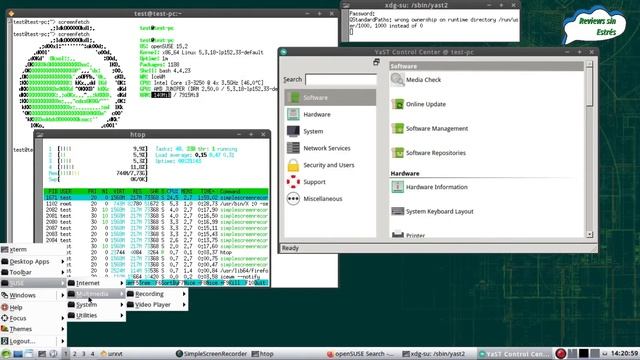Click the show desktop taskbar icon
Image resolution: width=640 pixels, height=360 pixels.
18,354
